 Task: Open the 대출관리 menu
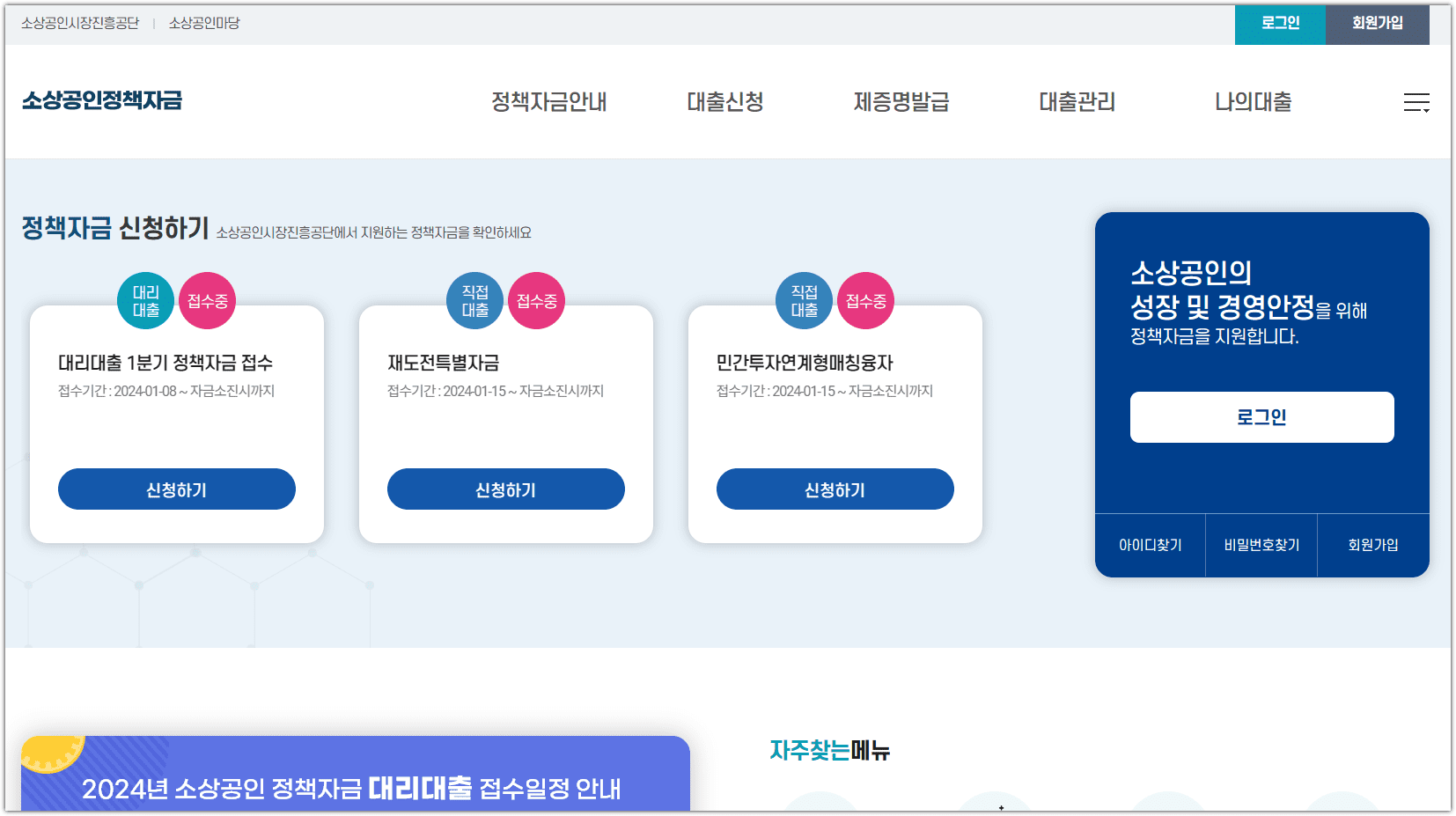coord(1077,101)
